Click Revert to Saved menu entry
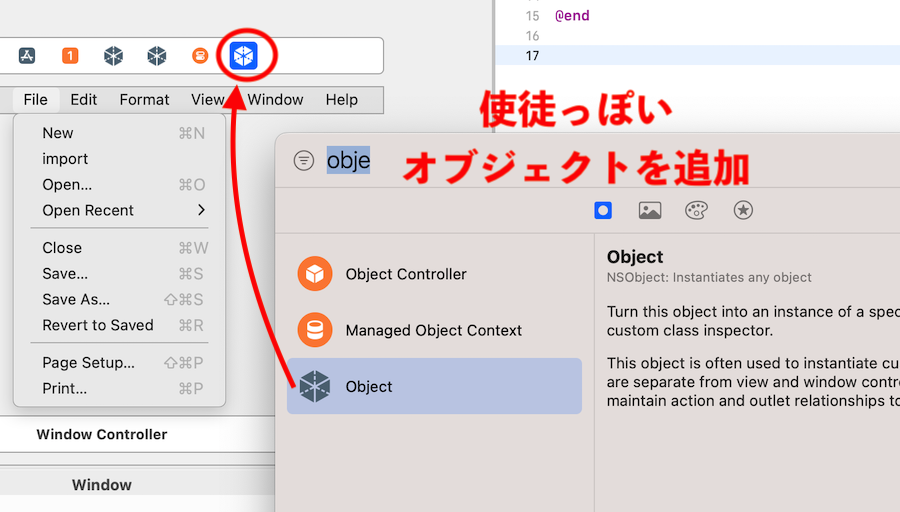This screenshot has width=900, height=512. click(98, 325)
